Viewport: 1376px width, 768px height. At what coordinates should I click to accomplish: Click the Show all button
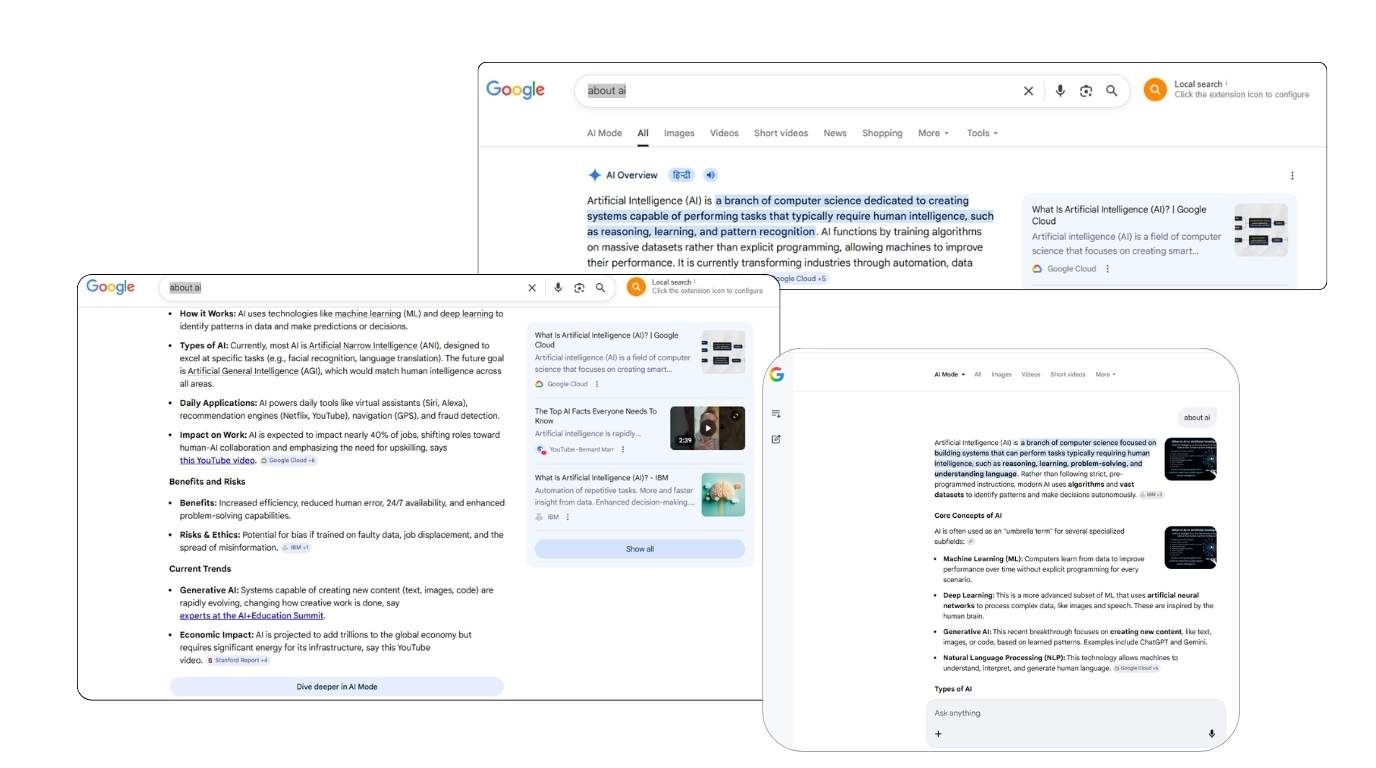[640, 549]
